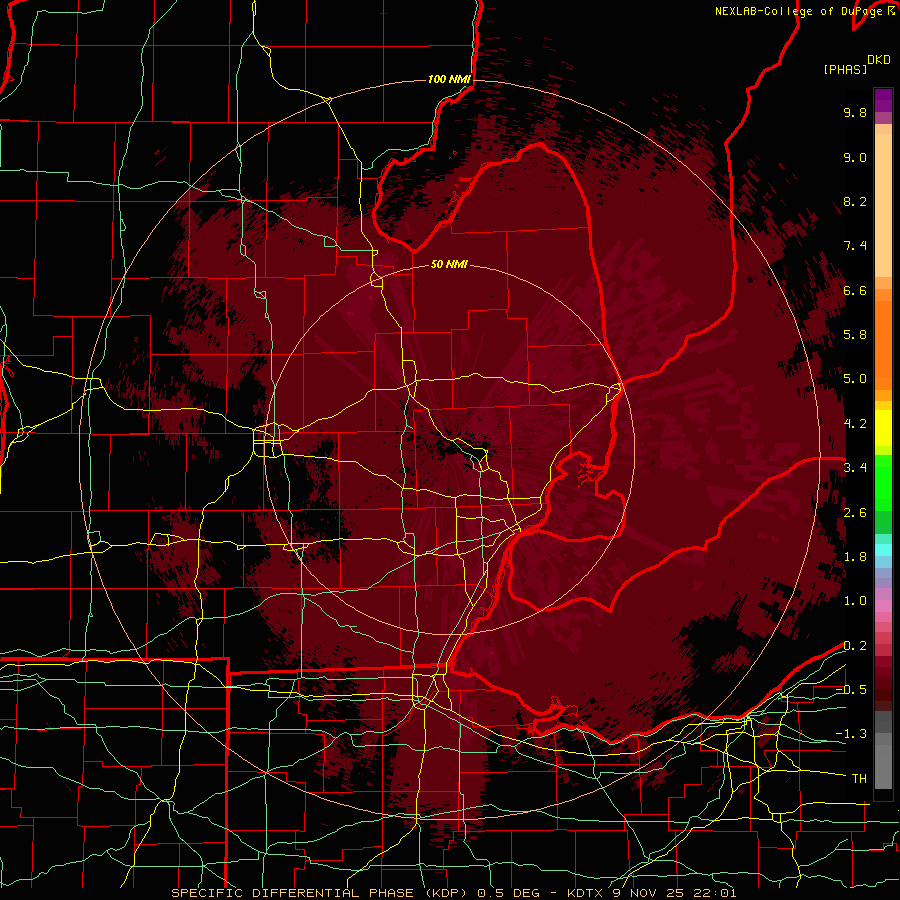
Task: Pick the purple top segment of color bar
Action: pos(883,100)
